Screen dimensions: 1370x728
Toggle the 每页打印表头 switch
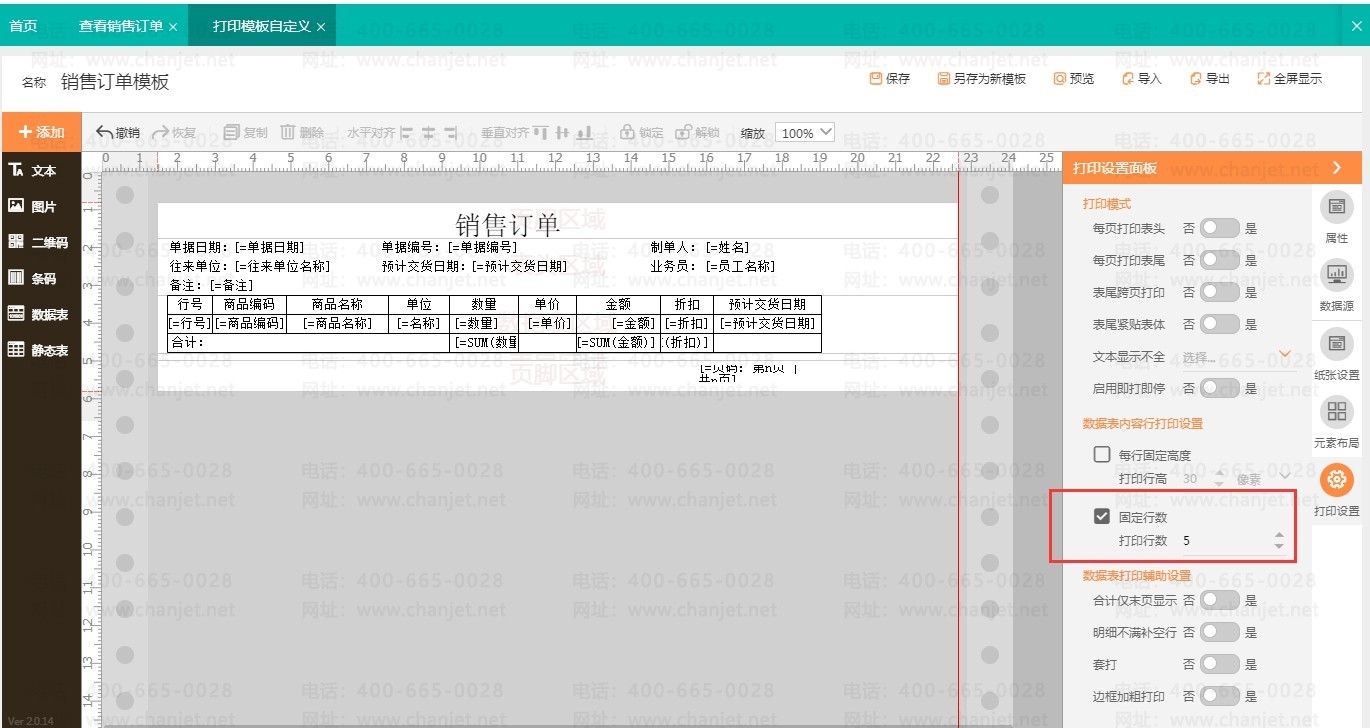[1219, 228]
